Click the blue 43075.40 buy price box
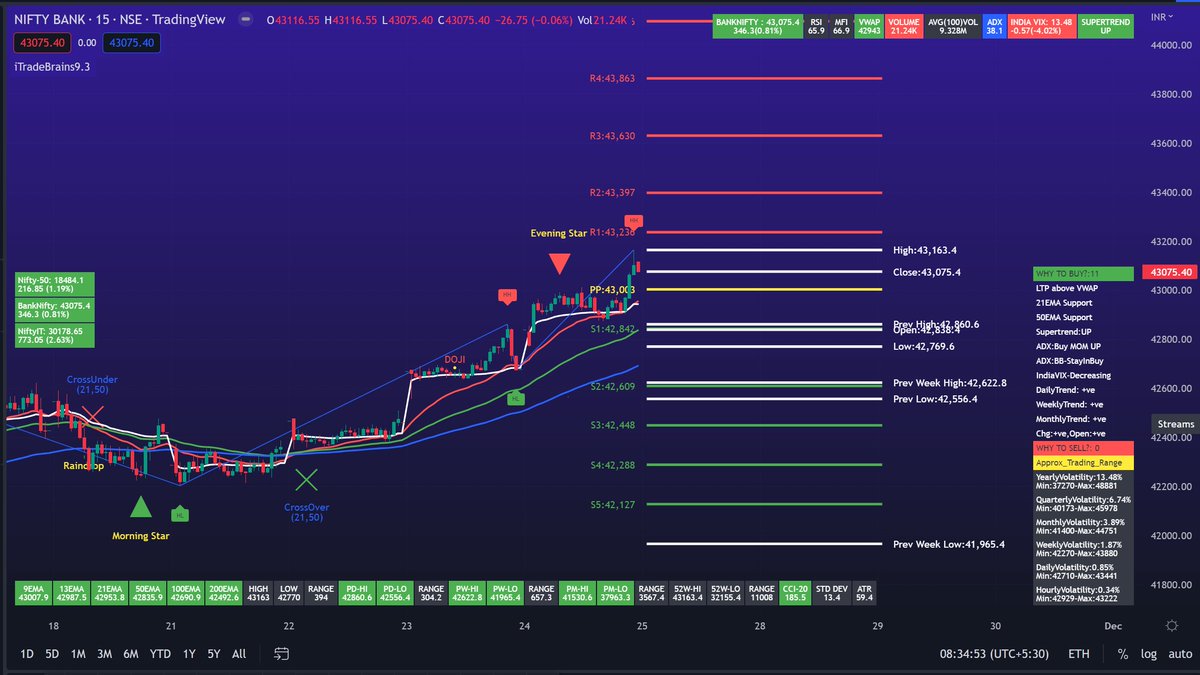The image size is (1200, 675). tap(132, 43)
